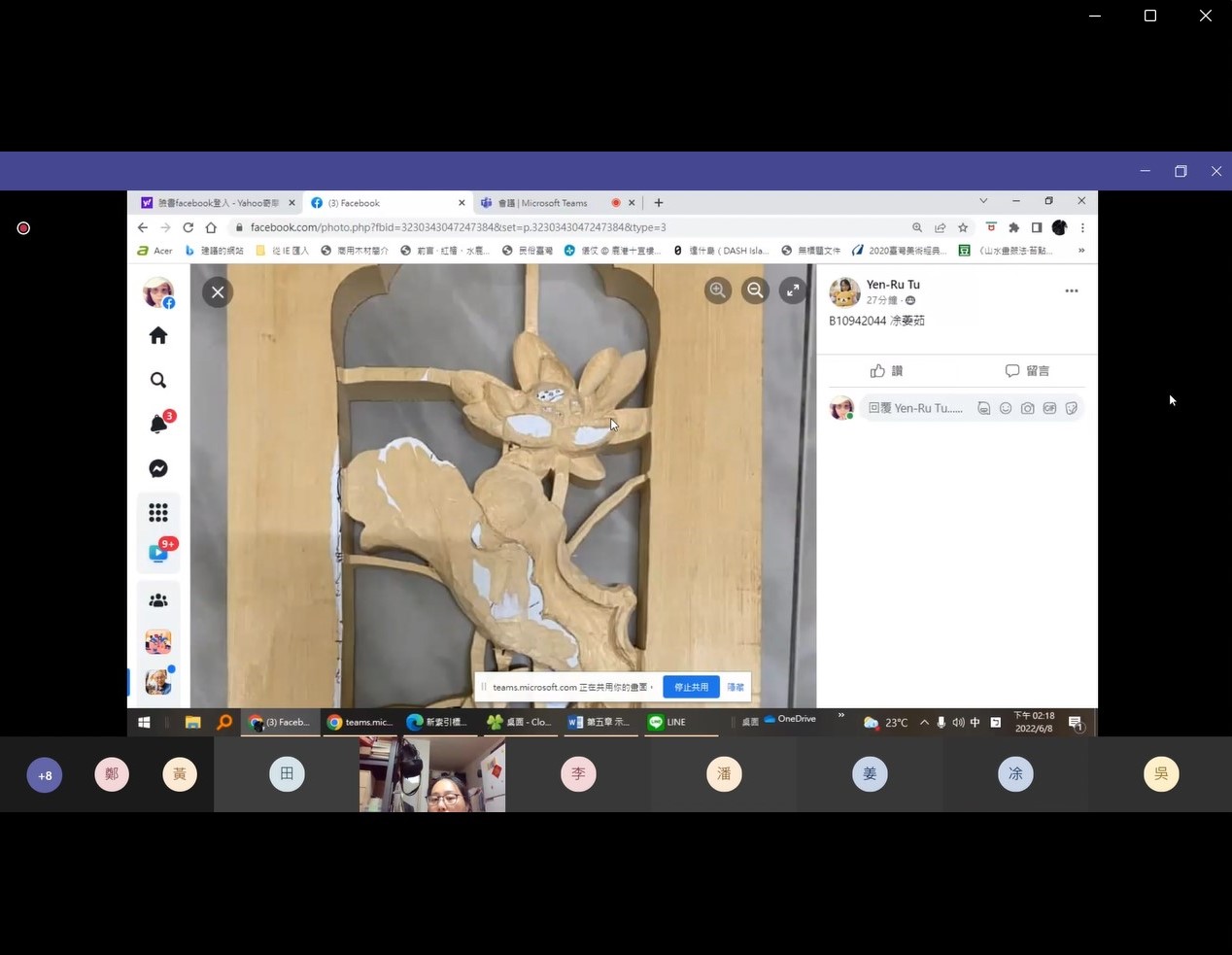Open the post options three-dot menu
This screenshot has width=1232, height=955.
[x=1071, y=290]
